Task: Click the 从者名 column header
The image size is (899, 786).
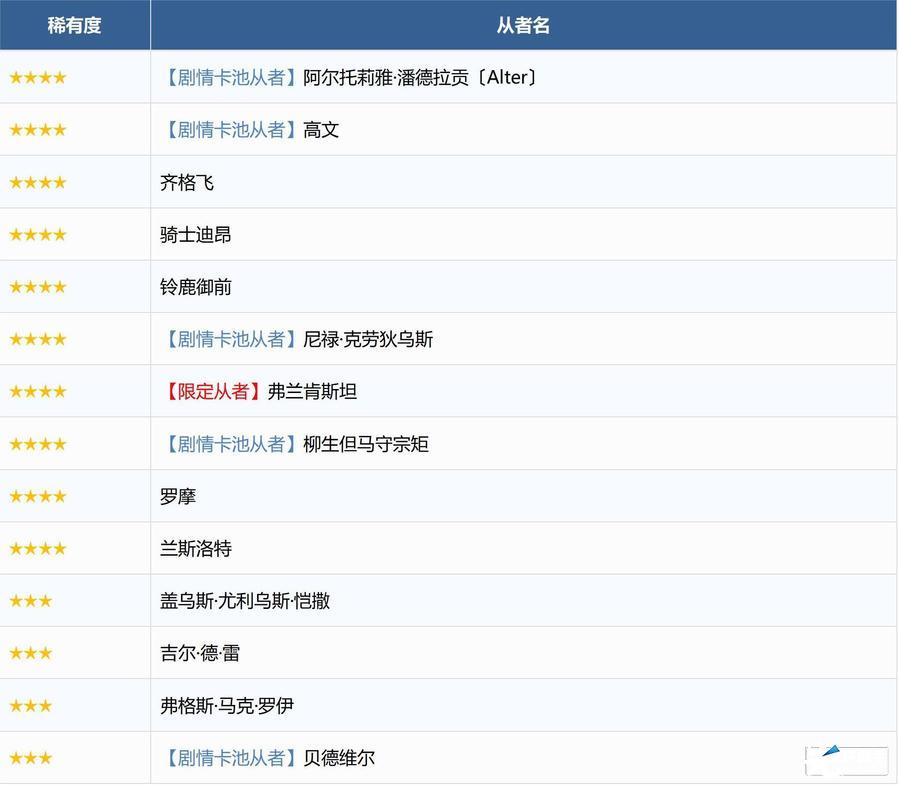Action: (523, 25)
